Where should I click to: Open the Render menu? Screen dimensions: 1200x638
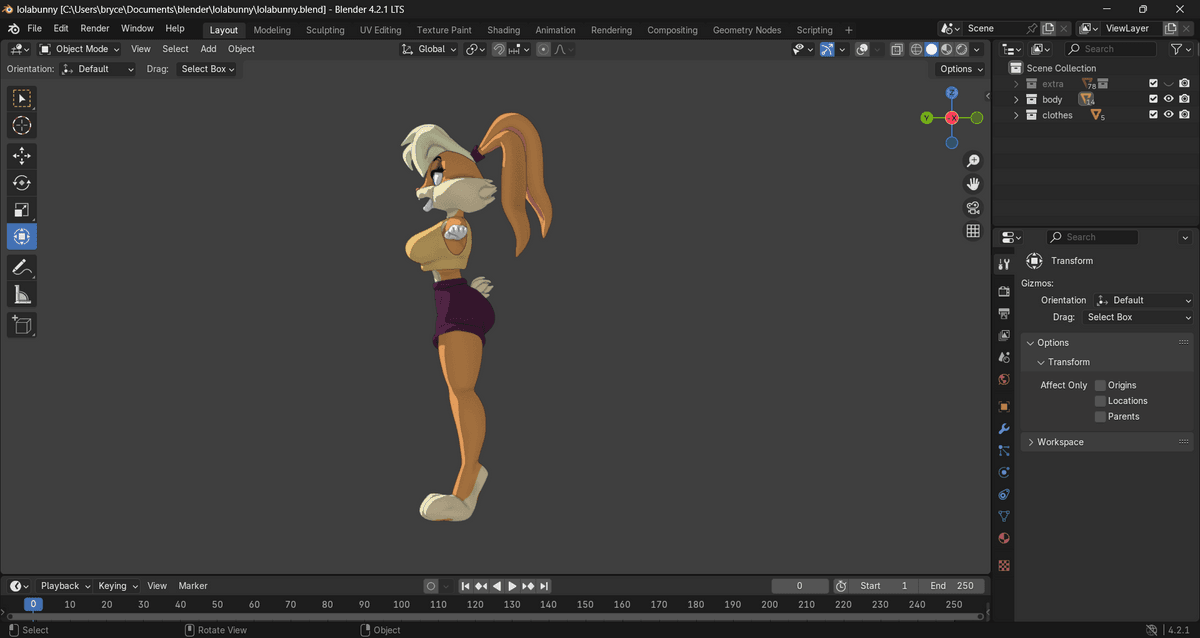click(x=95, y=29)
